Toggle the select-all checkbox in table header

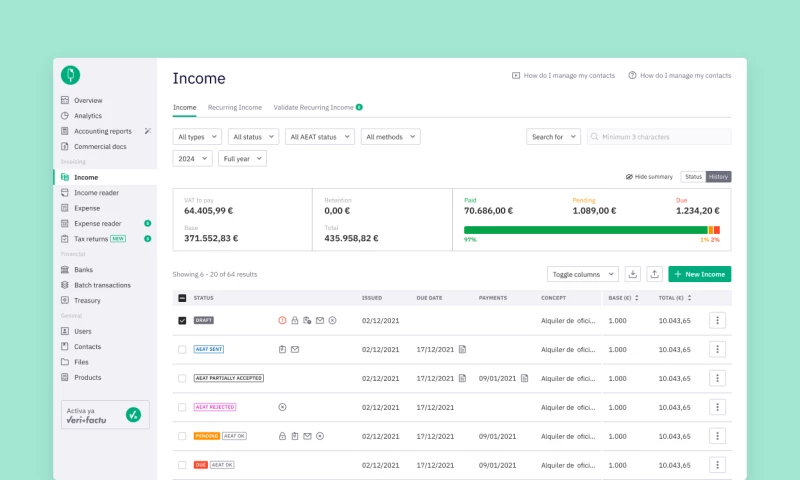tap(182, 298)
